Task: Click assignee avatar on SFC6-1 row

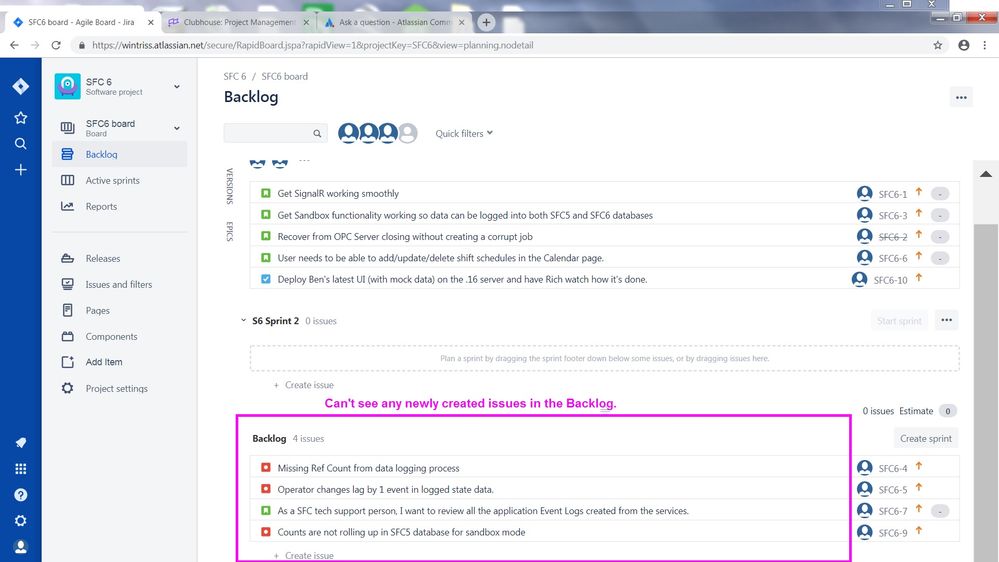Action: (x=864, y=193)
